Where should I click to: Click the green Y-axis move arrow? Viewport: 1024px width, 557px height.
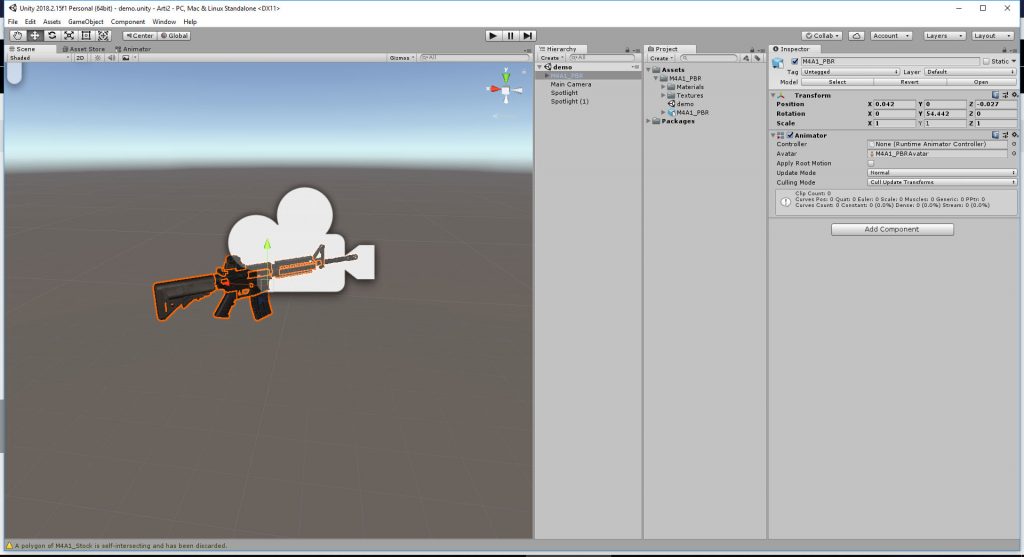267,245
